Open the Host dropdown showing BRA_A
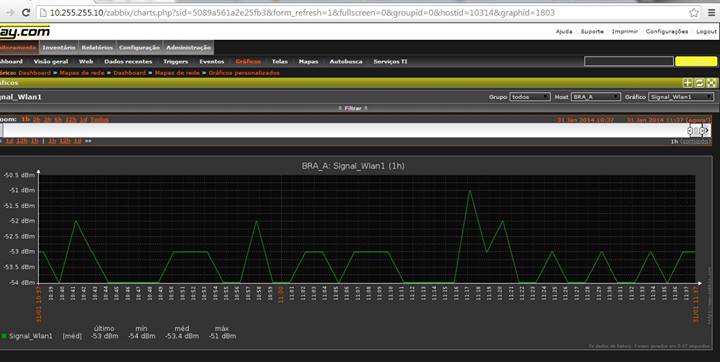 (x=596, y=97)
